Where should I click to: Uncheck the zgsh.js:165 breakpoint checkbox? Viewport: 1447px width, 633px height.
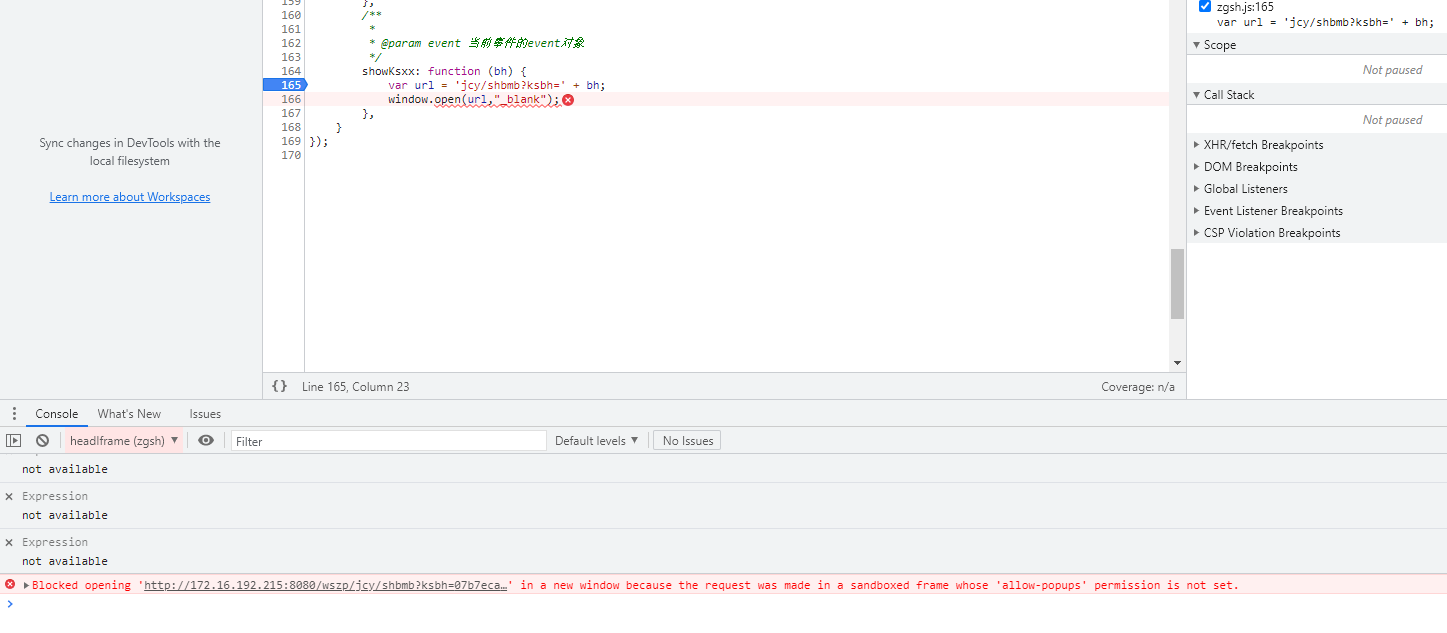[1205, 6]
